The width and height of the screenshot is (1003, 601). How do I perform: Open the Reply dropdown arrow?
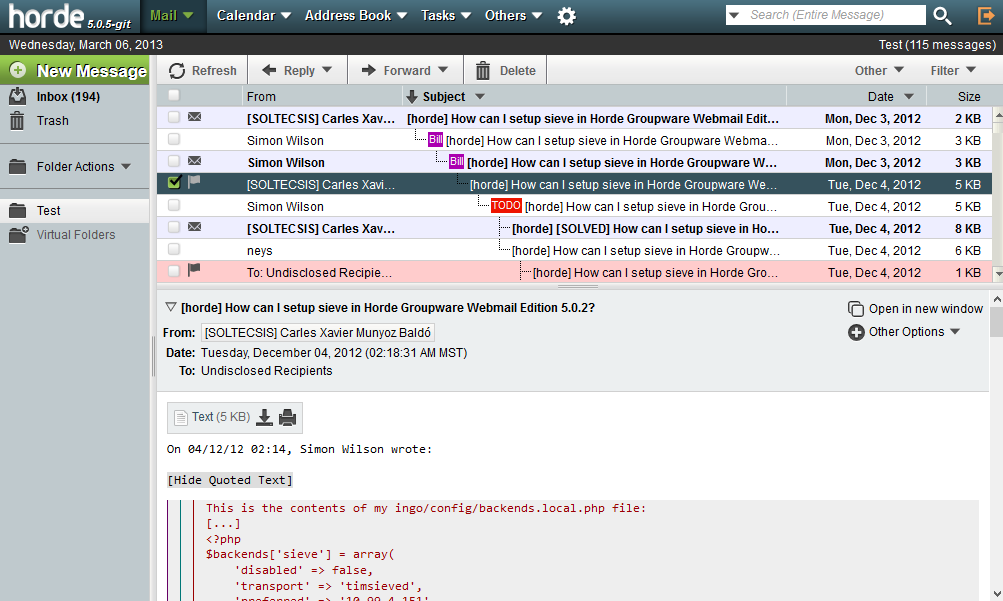[327, 70]
